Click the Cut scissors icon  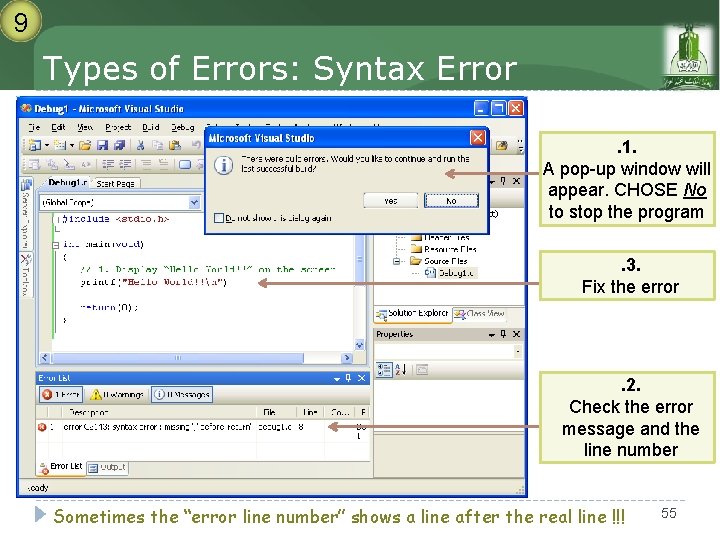141,146
